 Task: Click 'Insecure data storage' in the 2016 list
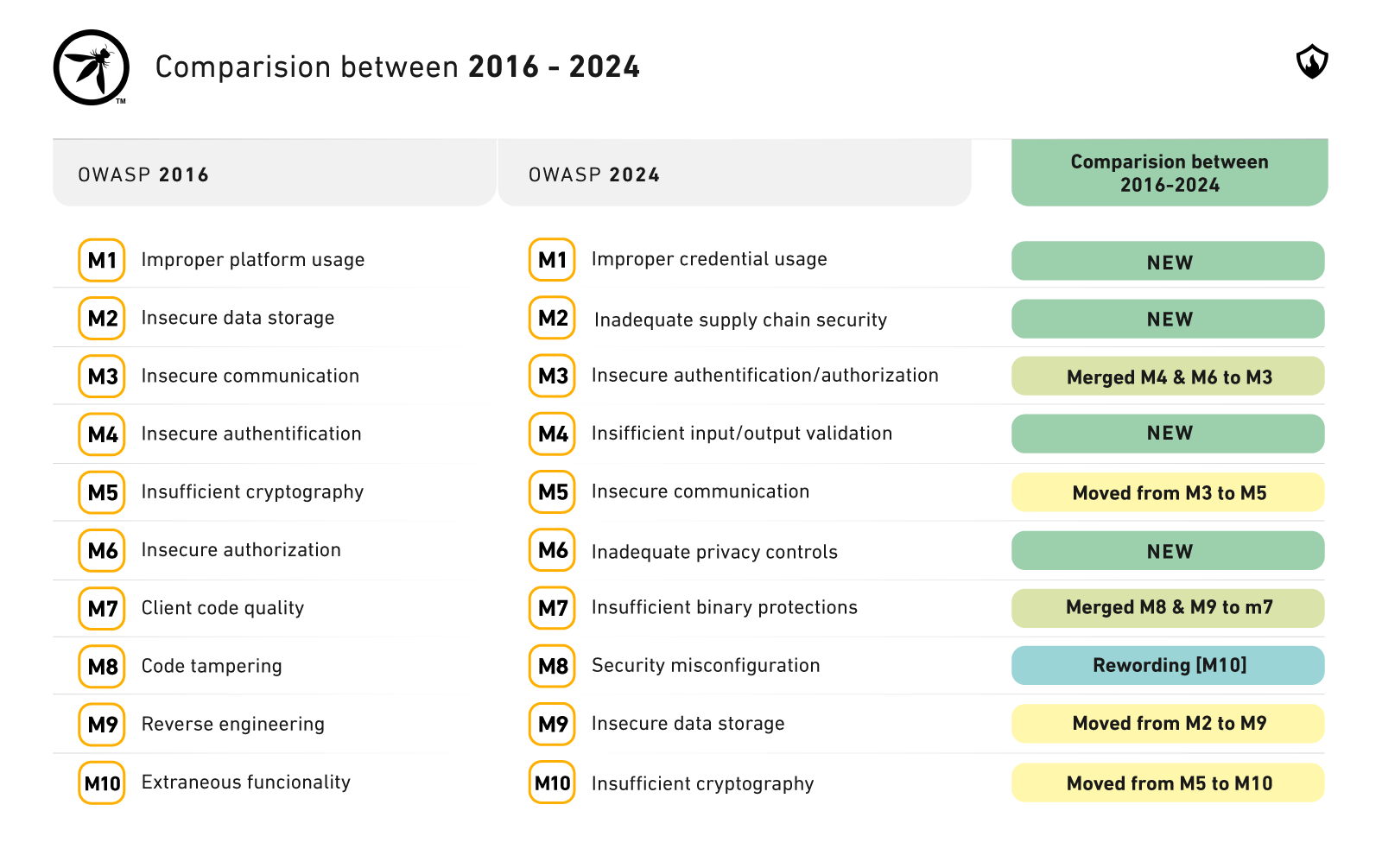tap(238, 318)
